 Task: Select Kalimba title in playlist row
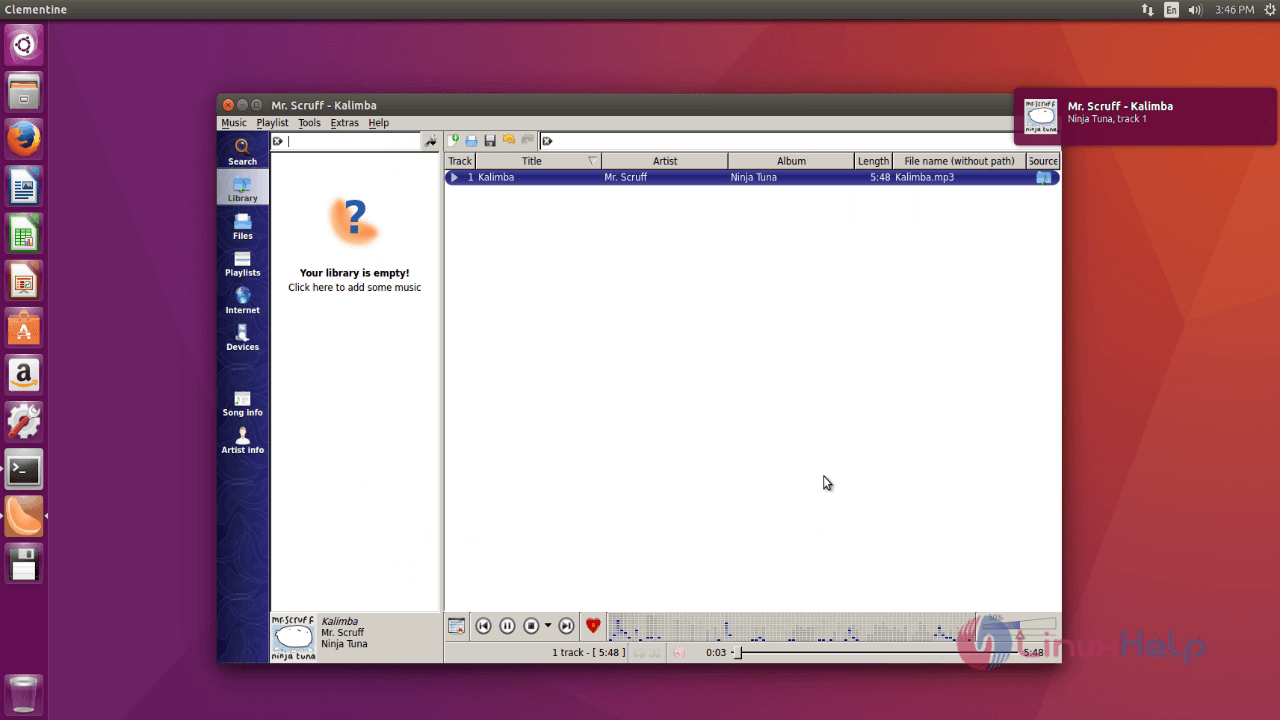[x=496, y=177]
